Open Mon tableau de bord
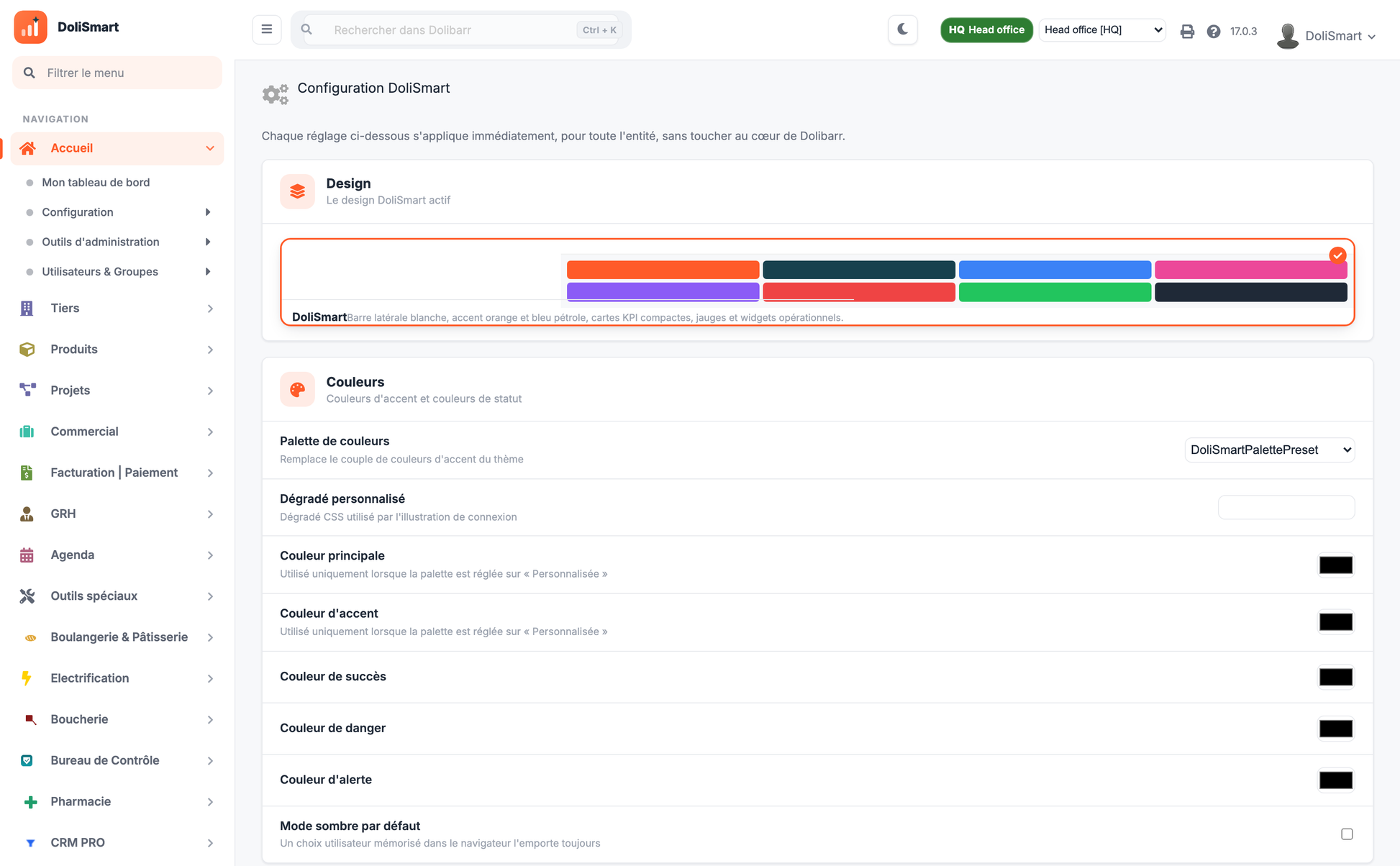This screenshot has height=866, width=1400. click(96, 182)
